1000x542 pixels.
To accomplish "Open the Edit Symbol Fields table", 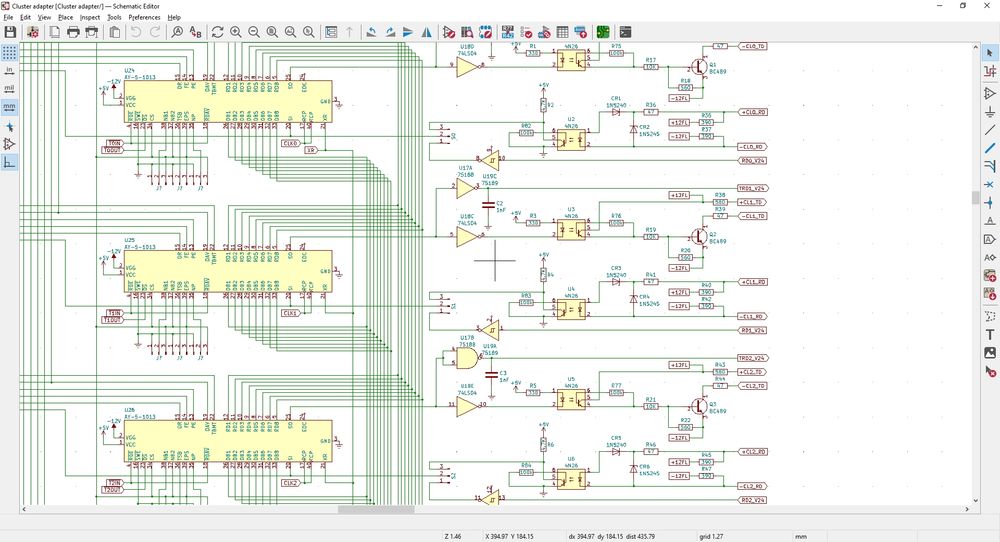I will pos(562,32).
